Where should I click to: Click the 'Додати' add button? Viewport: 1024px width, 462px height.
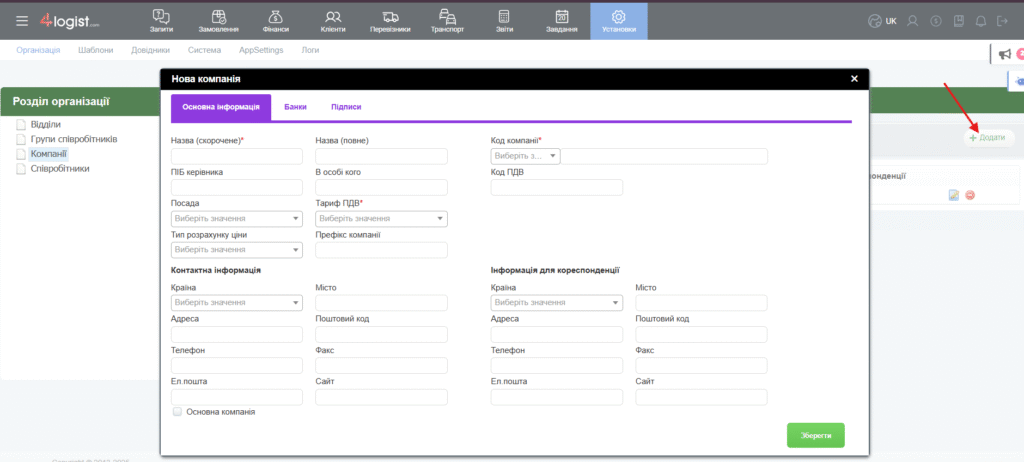(x=988, y=138)
